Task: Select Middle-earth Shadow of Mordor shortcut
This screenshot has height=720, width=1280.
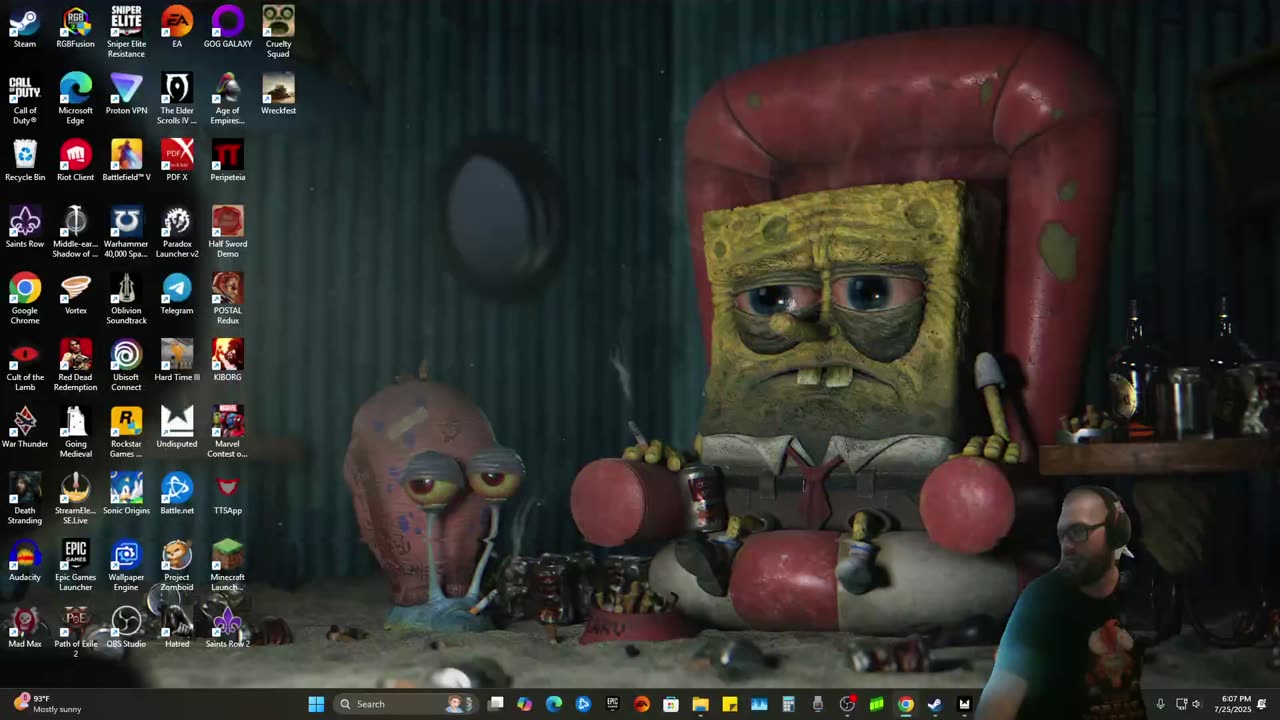Action: 76,232
